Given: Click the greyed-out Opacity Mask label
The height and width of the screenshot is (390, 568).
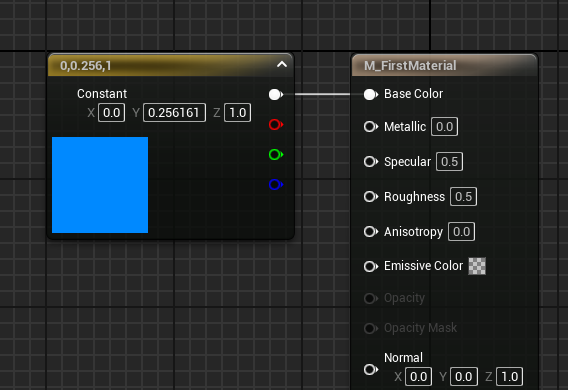Looking at the screenshot, I should [420, 328].
